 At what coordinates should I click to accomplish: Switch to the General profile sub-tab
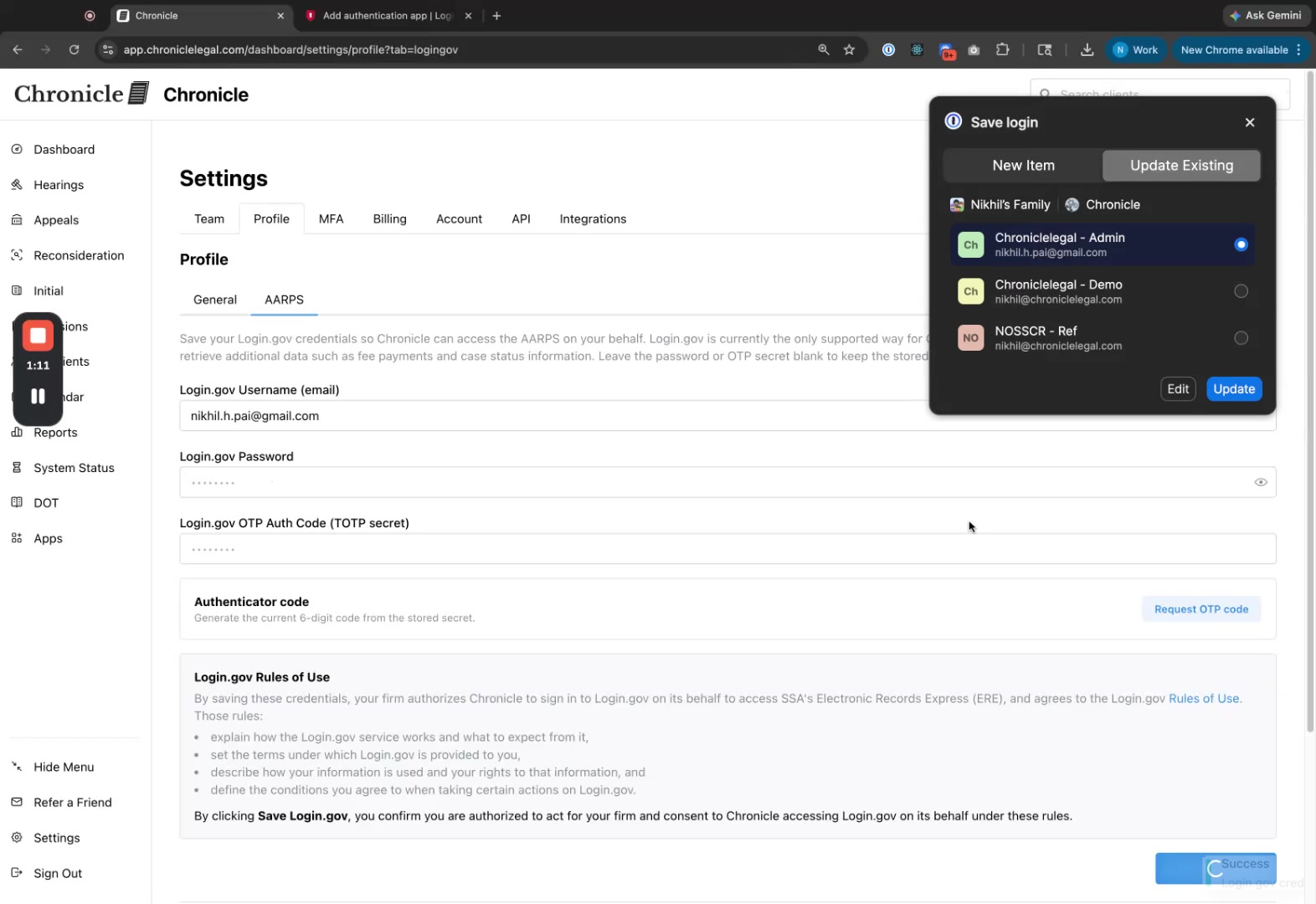[215, 300]
